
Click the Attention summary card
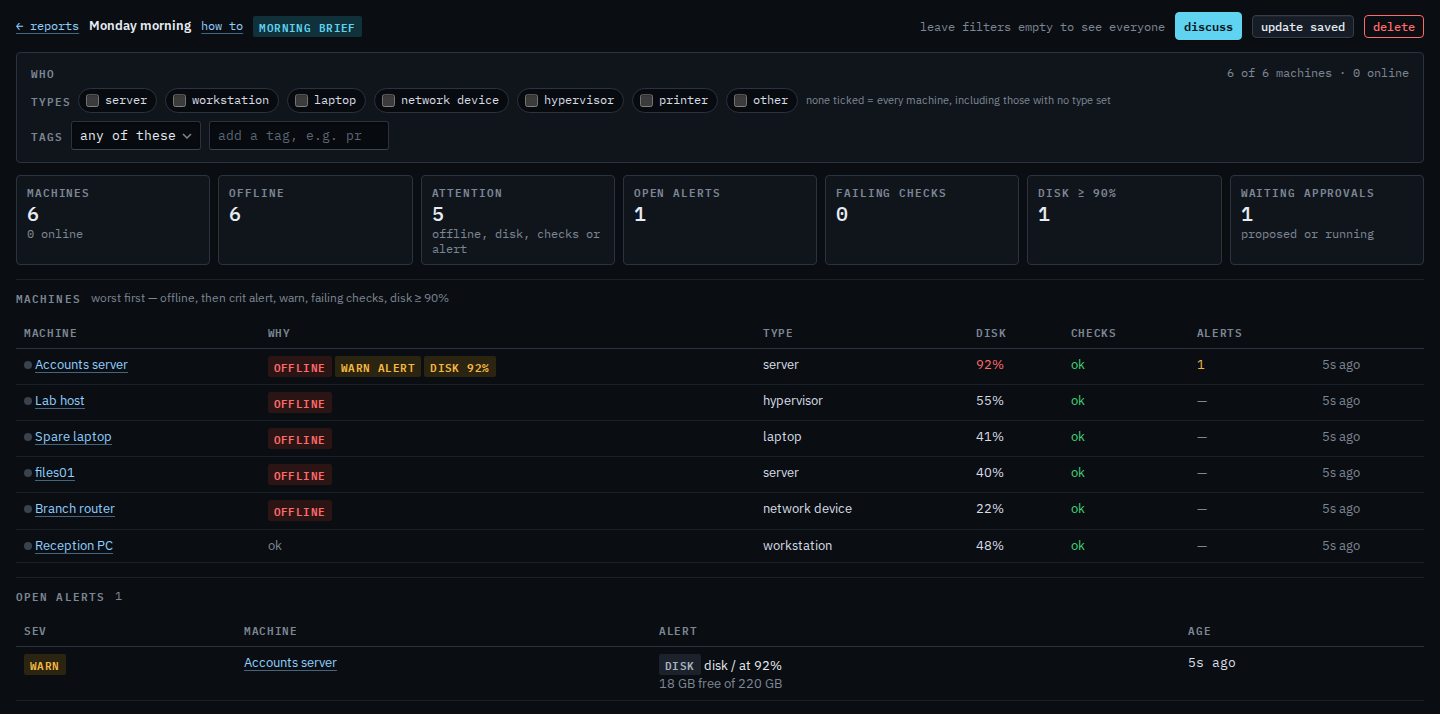[x=518, y=220]
